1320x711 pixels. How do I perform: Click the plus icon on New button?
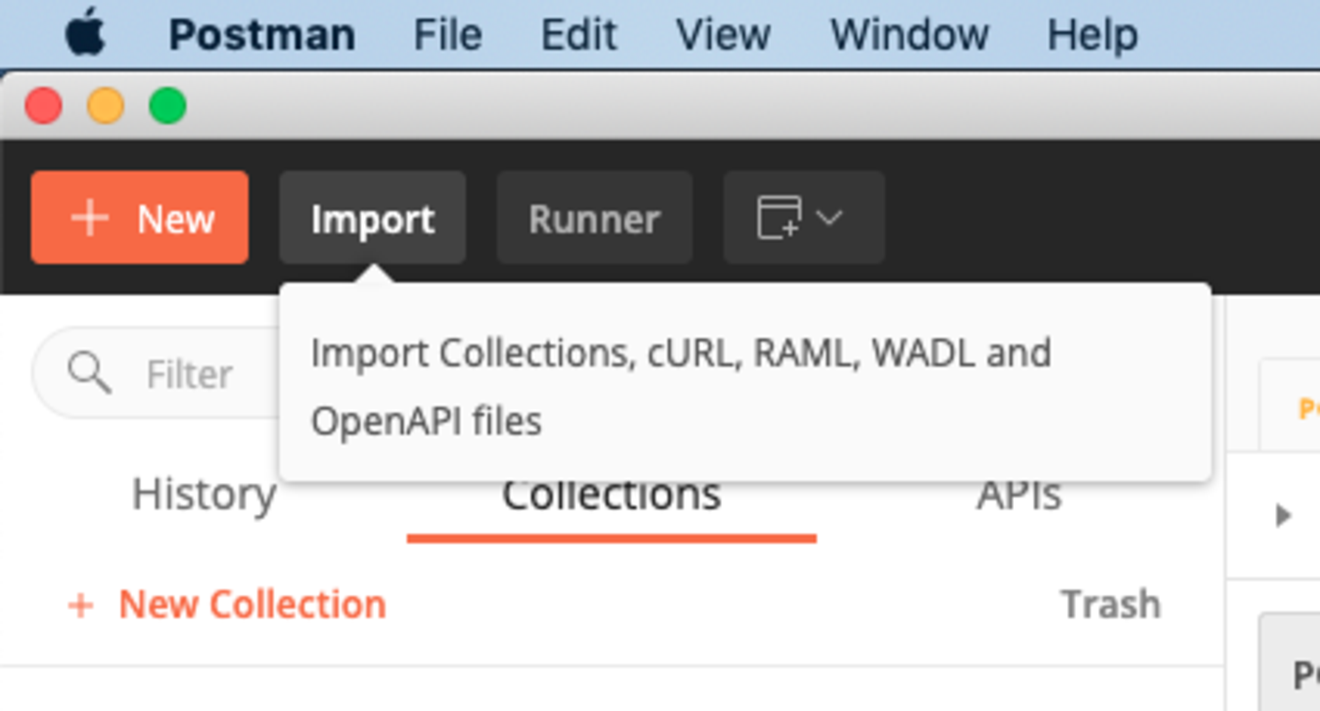coord(90,218)
